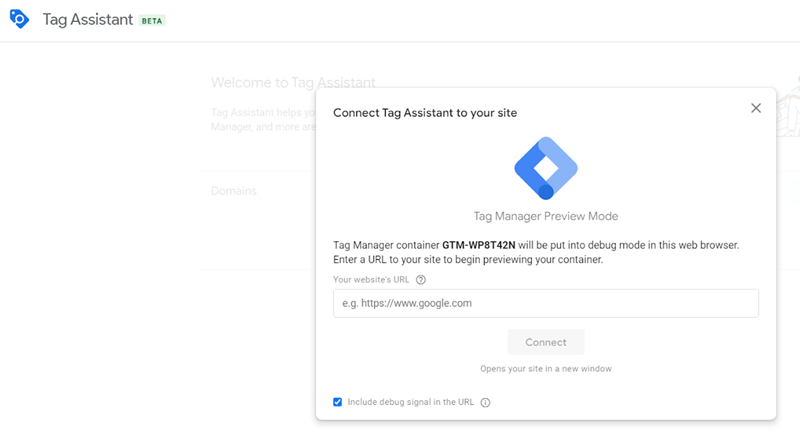Click the Connect button
800x439 pixels.
[545, 342]
